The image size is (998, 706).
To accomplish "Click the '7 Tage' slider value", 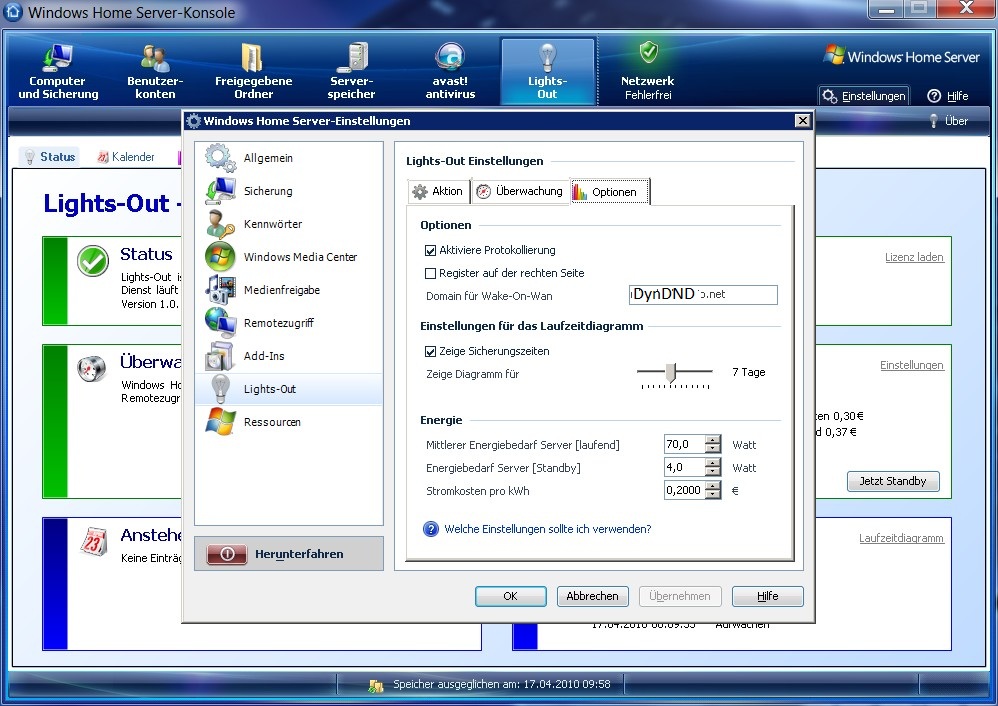I will pyautogui.click(x=748, y=372).
